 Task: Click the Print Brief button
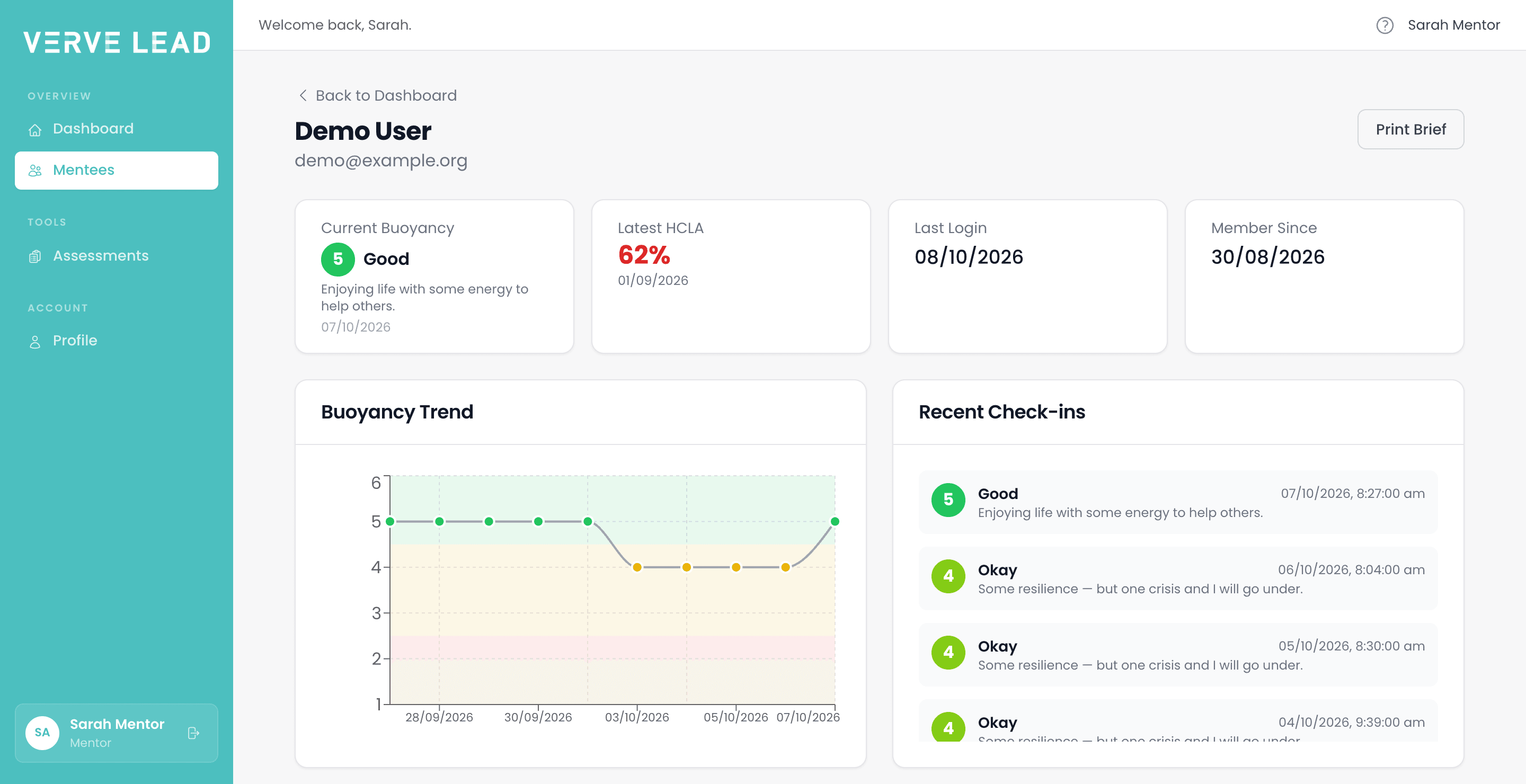coord(1410,129)
